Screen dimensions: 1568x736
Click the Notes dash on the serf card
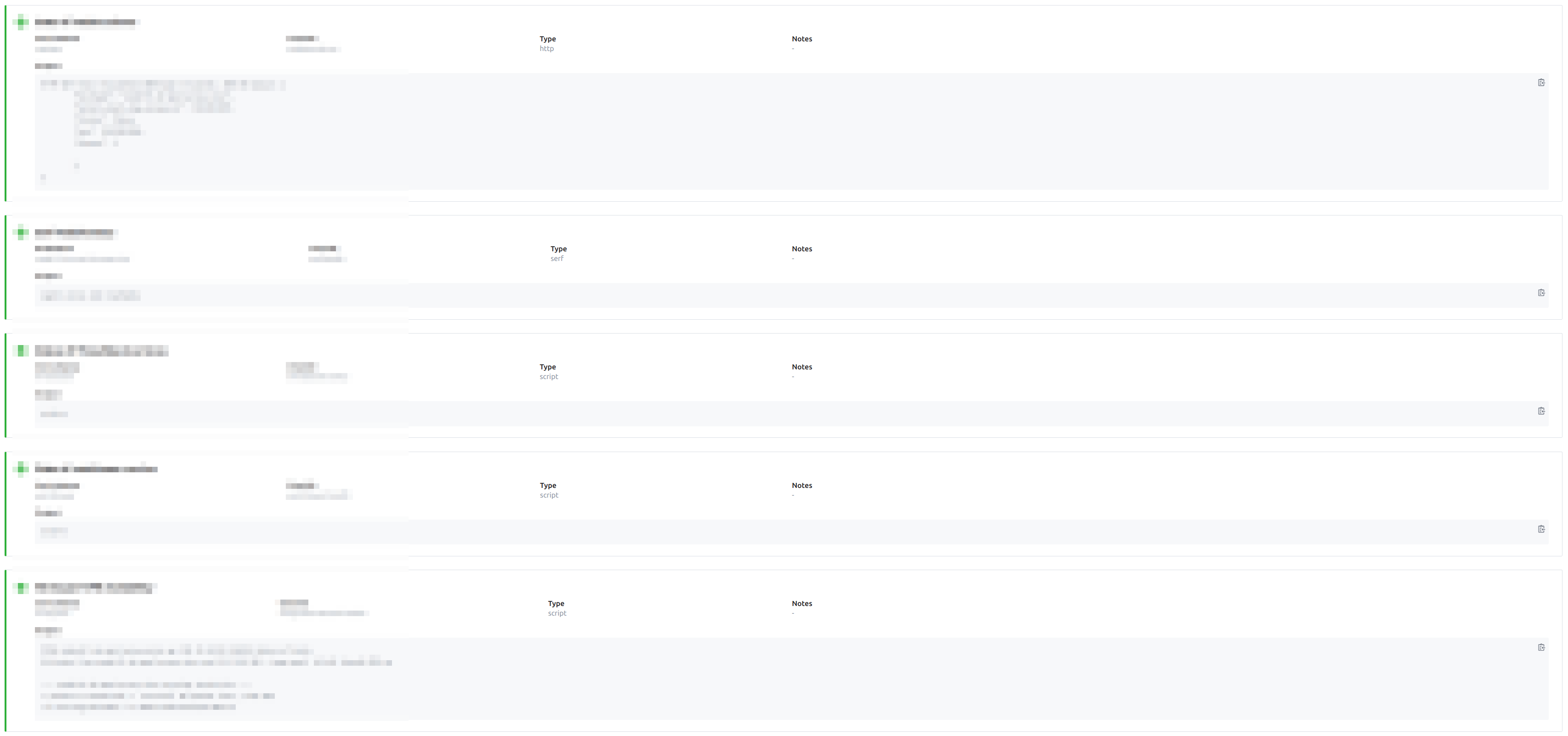[793, 259]
